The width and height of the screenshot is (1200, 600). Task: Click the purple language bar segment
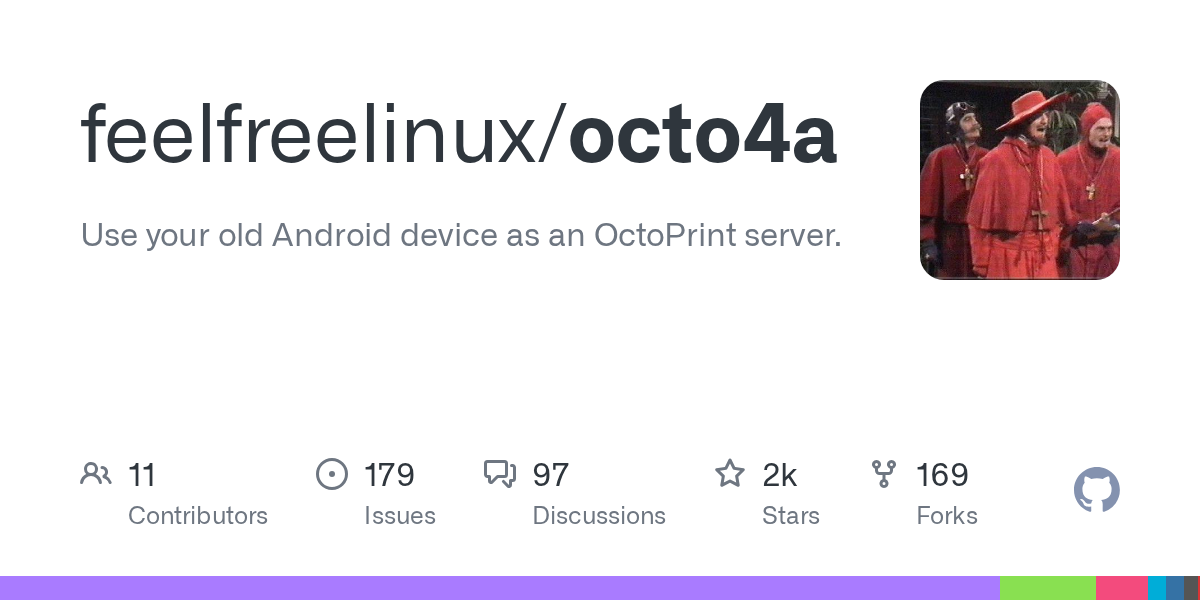click(x=500, y=588)
